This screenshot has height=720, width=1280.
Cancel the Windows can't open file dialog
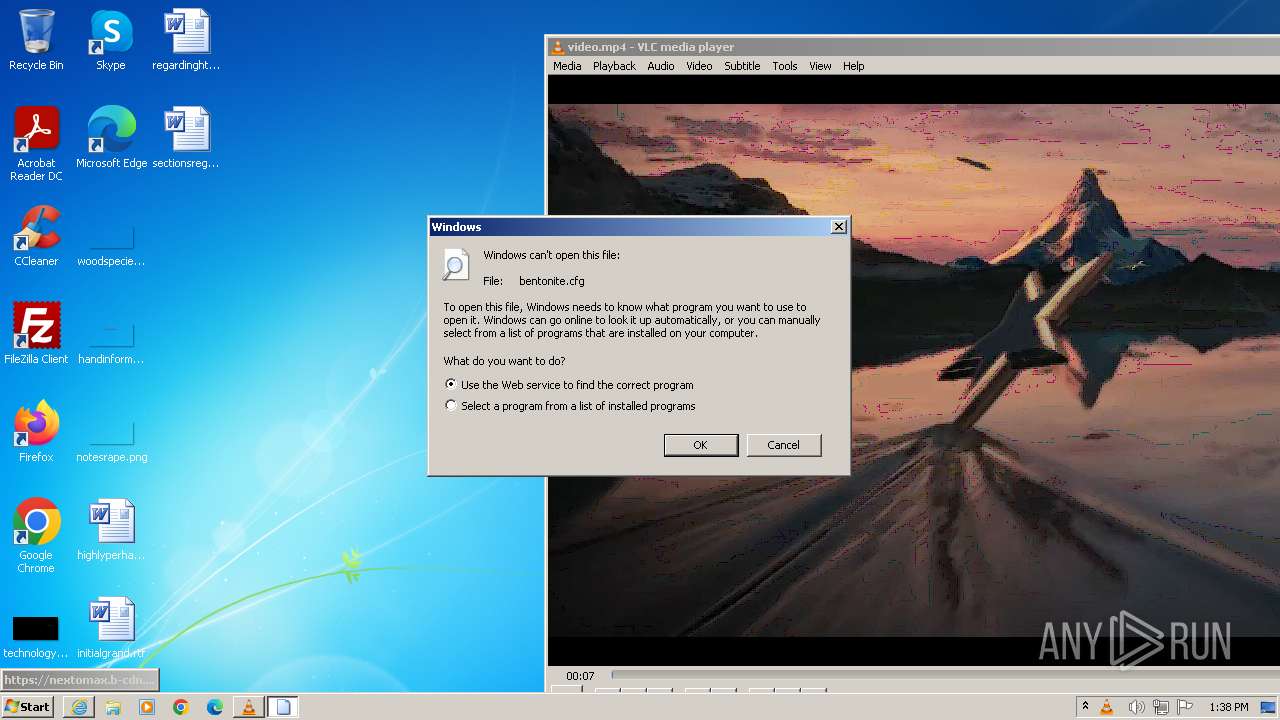click(x=783, y=445)
